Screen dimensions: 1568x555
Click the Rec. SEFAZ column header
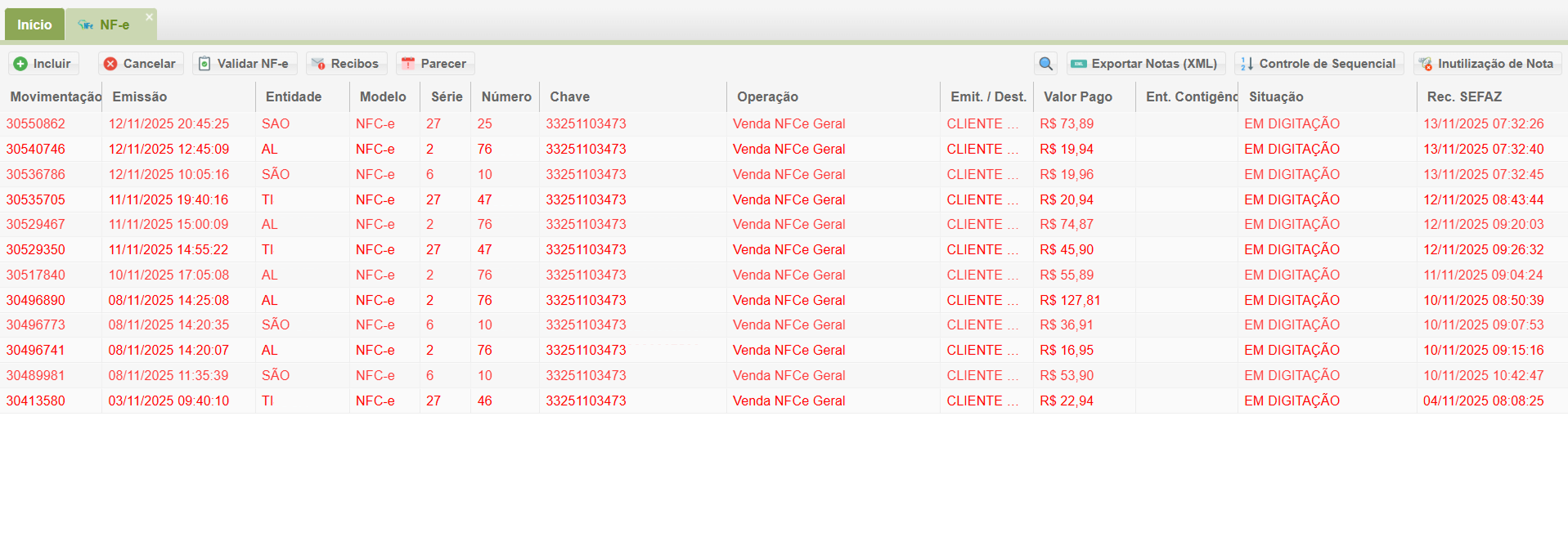tap(1463, 96)
